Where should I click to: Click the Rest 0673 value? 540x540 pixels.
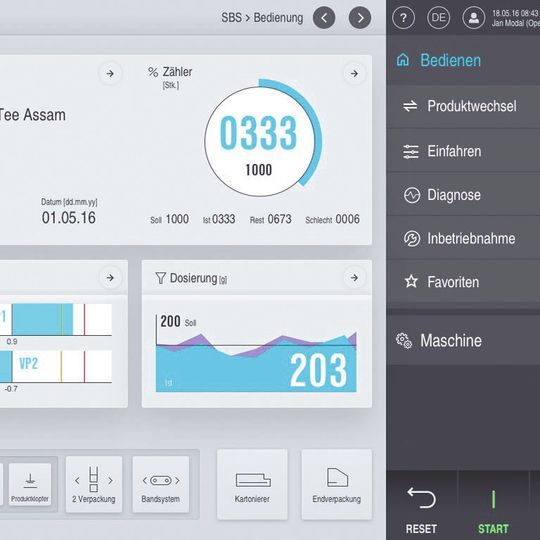[x=271, y=219]
